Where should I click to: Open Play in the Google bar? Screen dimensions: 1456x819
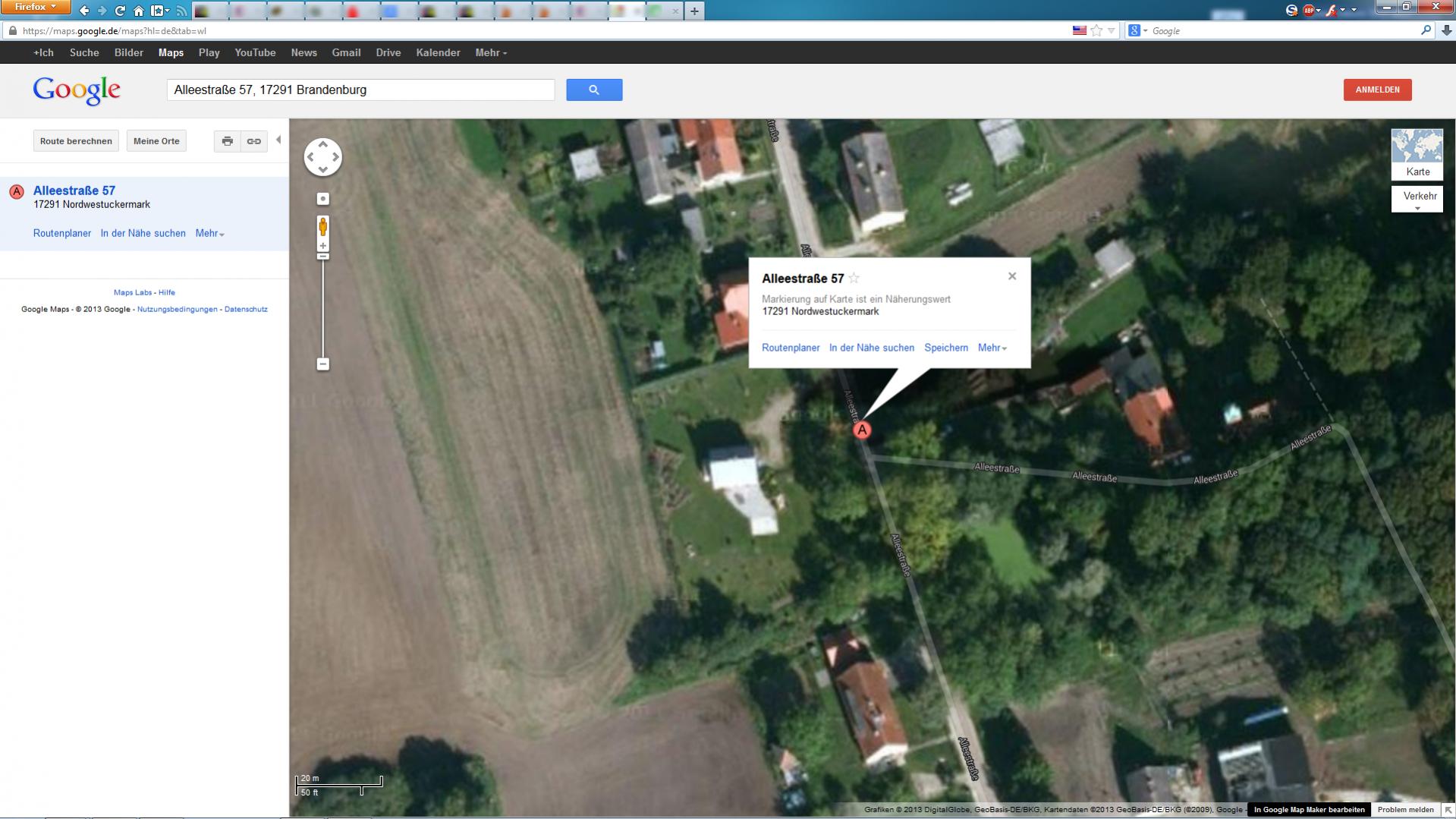pyautogui.click(x=209, y=52)
